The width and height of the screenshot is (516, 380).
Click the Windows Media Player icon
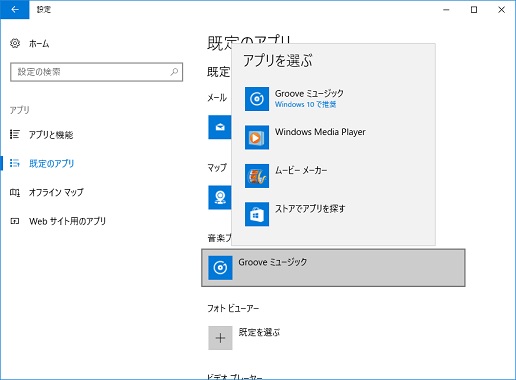(x=257, y=137)
